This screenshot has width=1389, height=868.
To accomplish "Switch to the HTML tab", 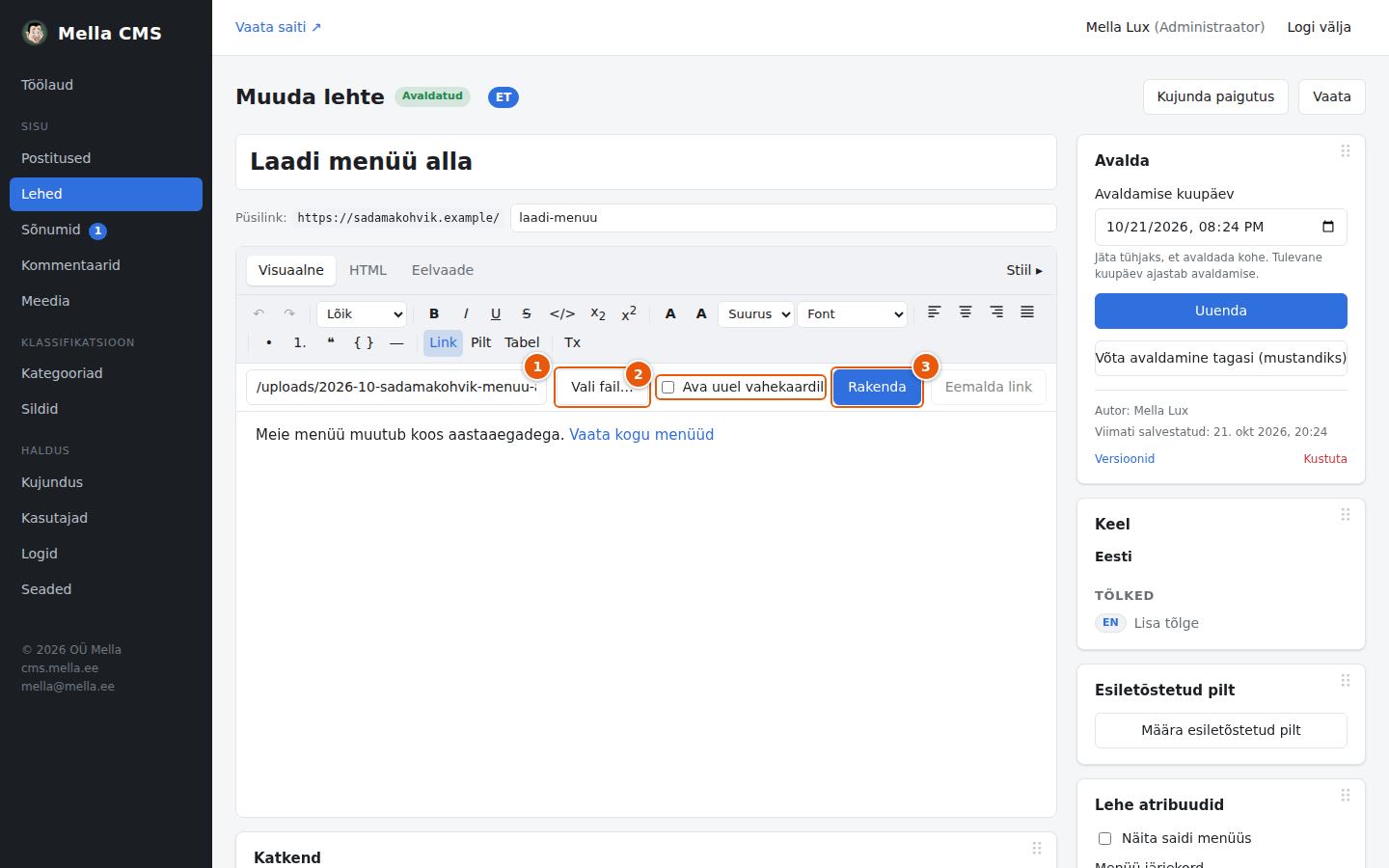I will pyautogui.click(x=368, y=271).
